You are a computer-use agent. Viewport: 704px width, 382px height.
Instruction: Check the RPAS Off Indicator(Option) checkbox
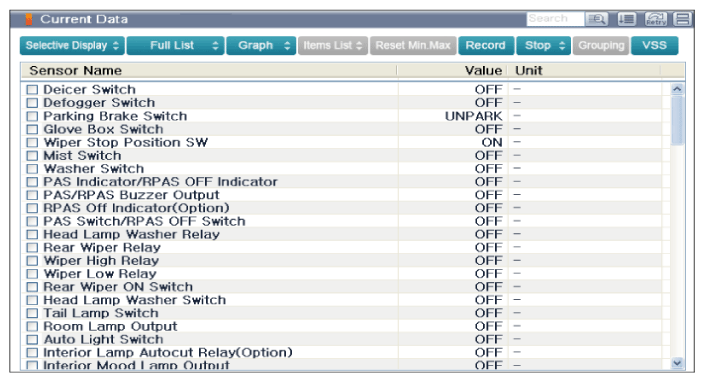32,208
